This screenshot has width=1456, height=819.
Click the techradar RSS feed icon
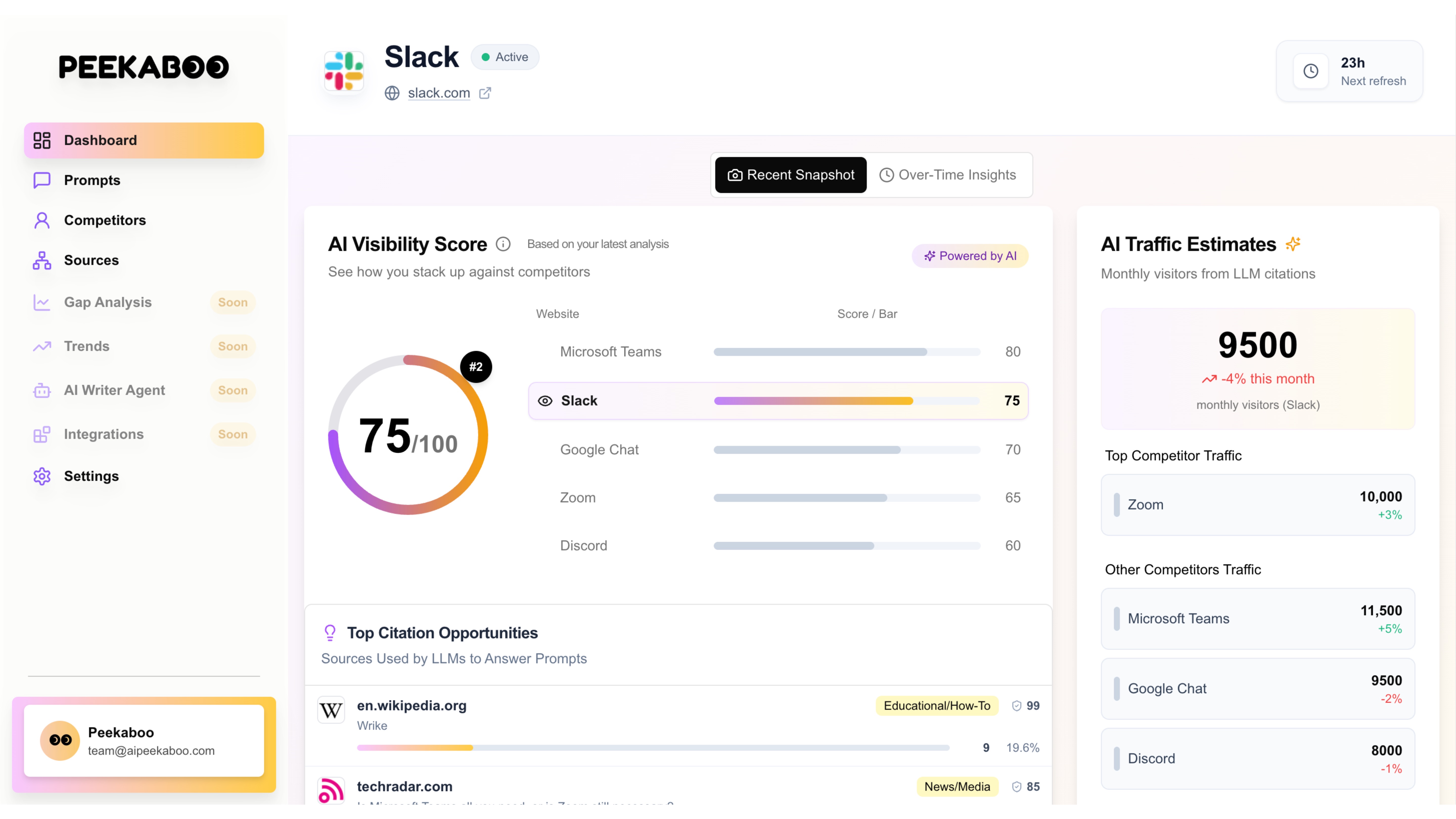click(331, 790)
